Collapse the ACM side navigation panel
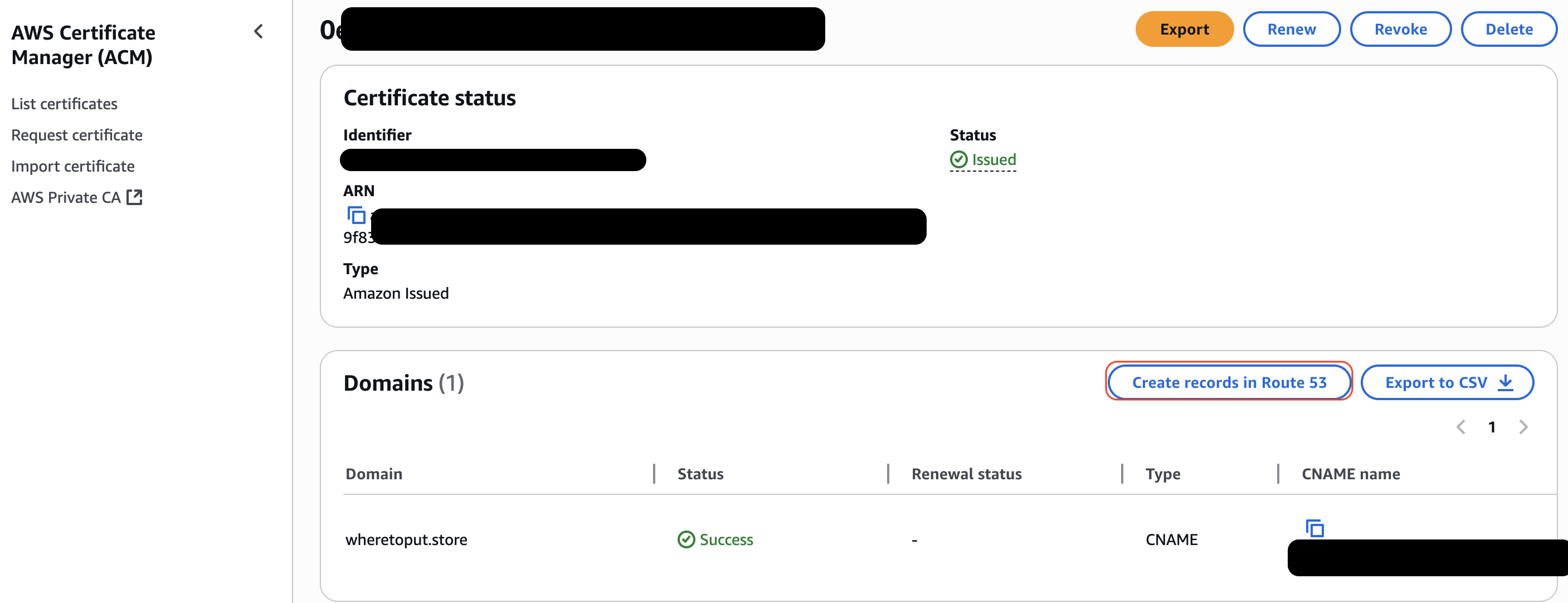 [x=259, y=32]
